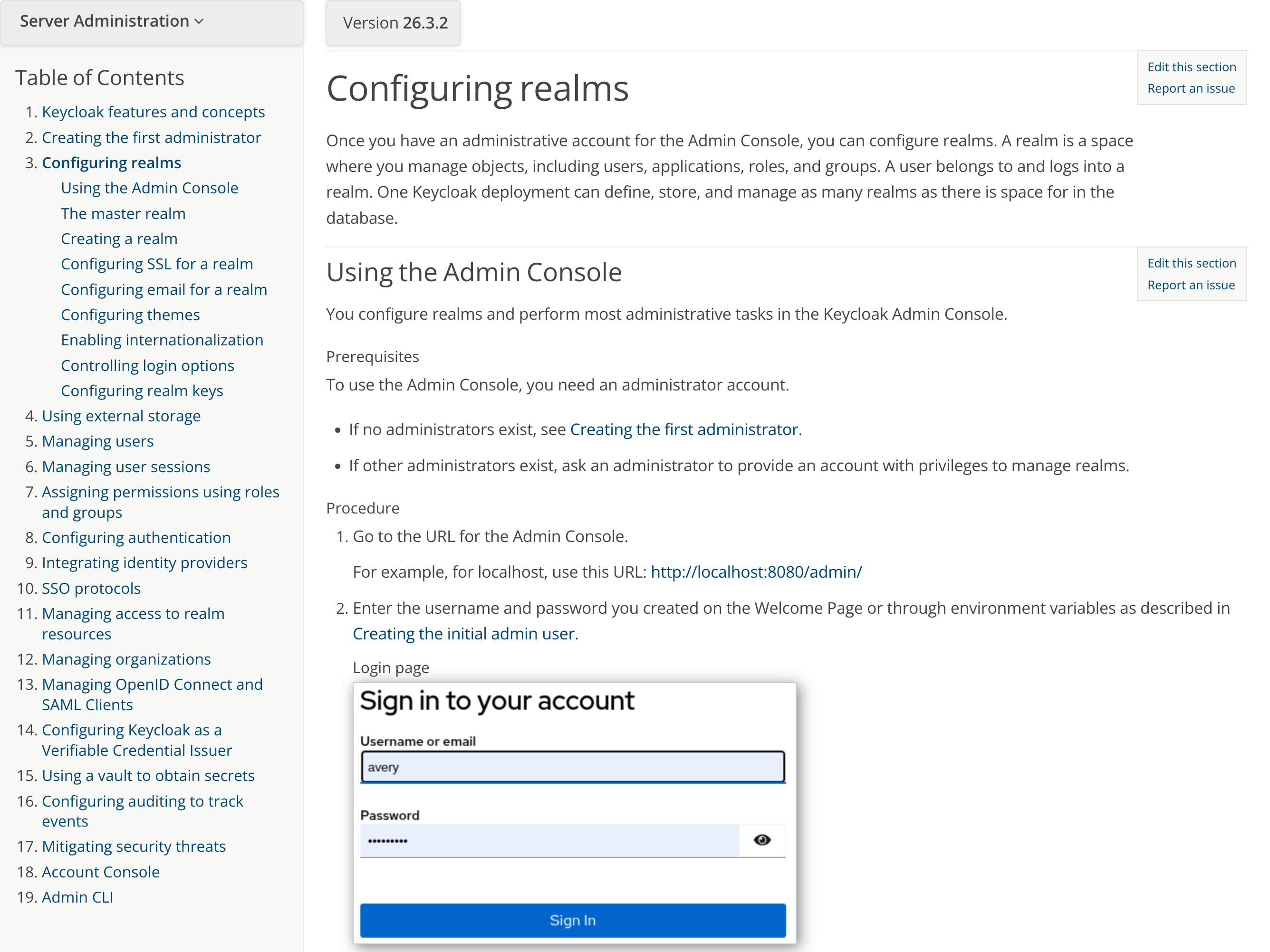This screenshot has height=952, width=1270.
Task: Open Configuring authentication chapter
Action: coord(136,538)
